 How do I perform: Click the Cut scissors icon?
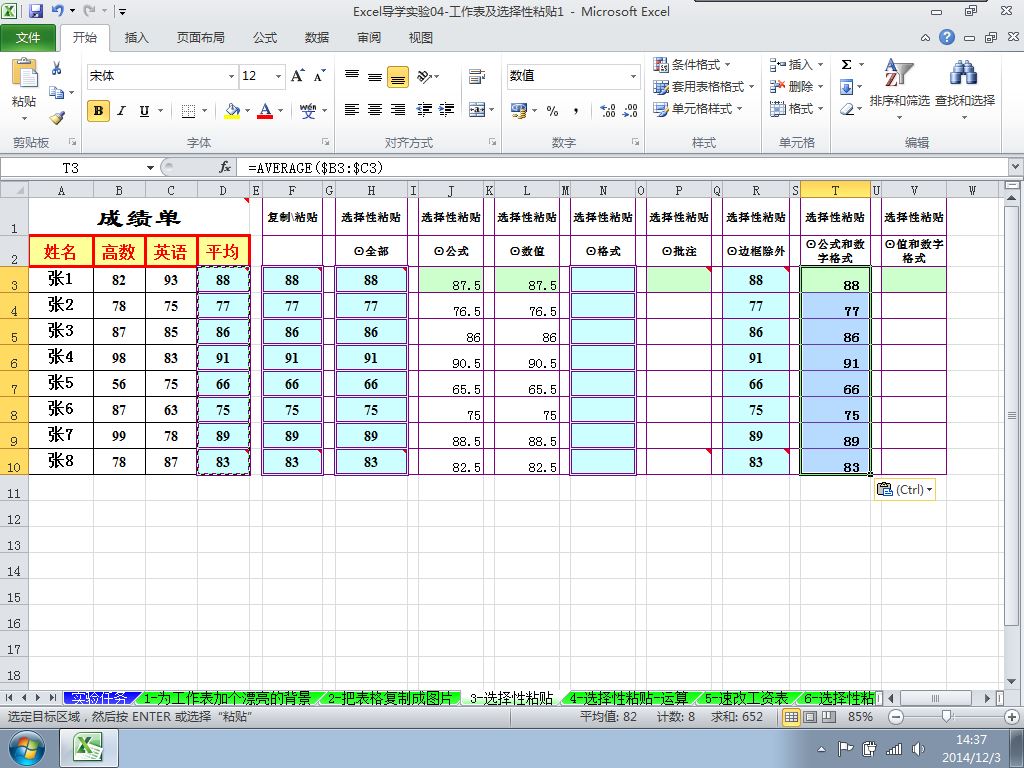click(x=57, y=68)
